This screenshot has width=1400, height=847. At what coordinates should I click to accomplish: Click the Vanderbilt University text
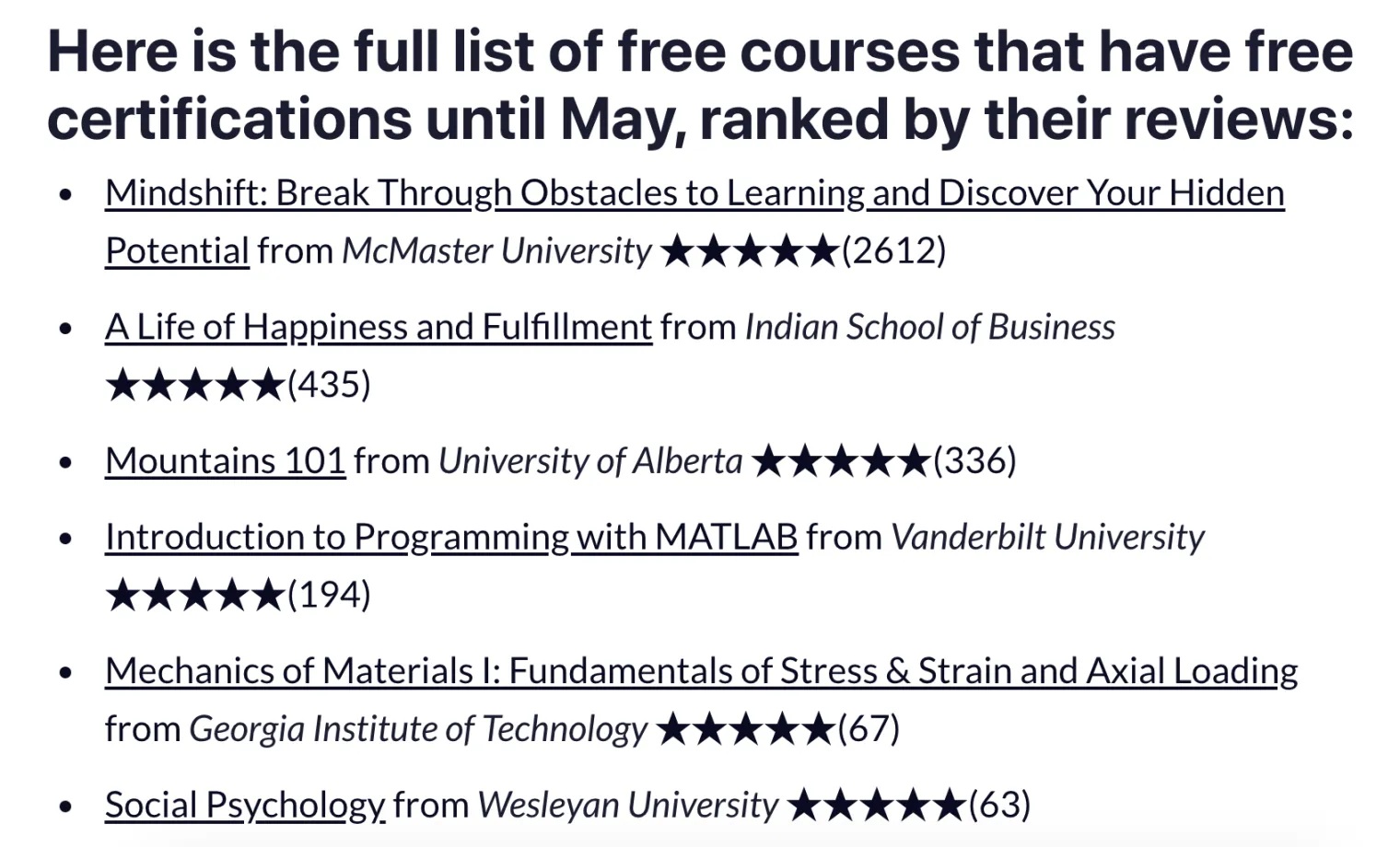click(x=1047, y=538)
